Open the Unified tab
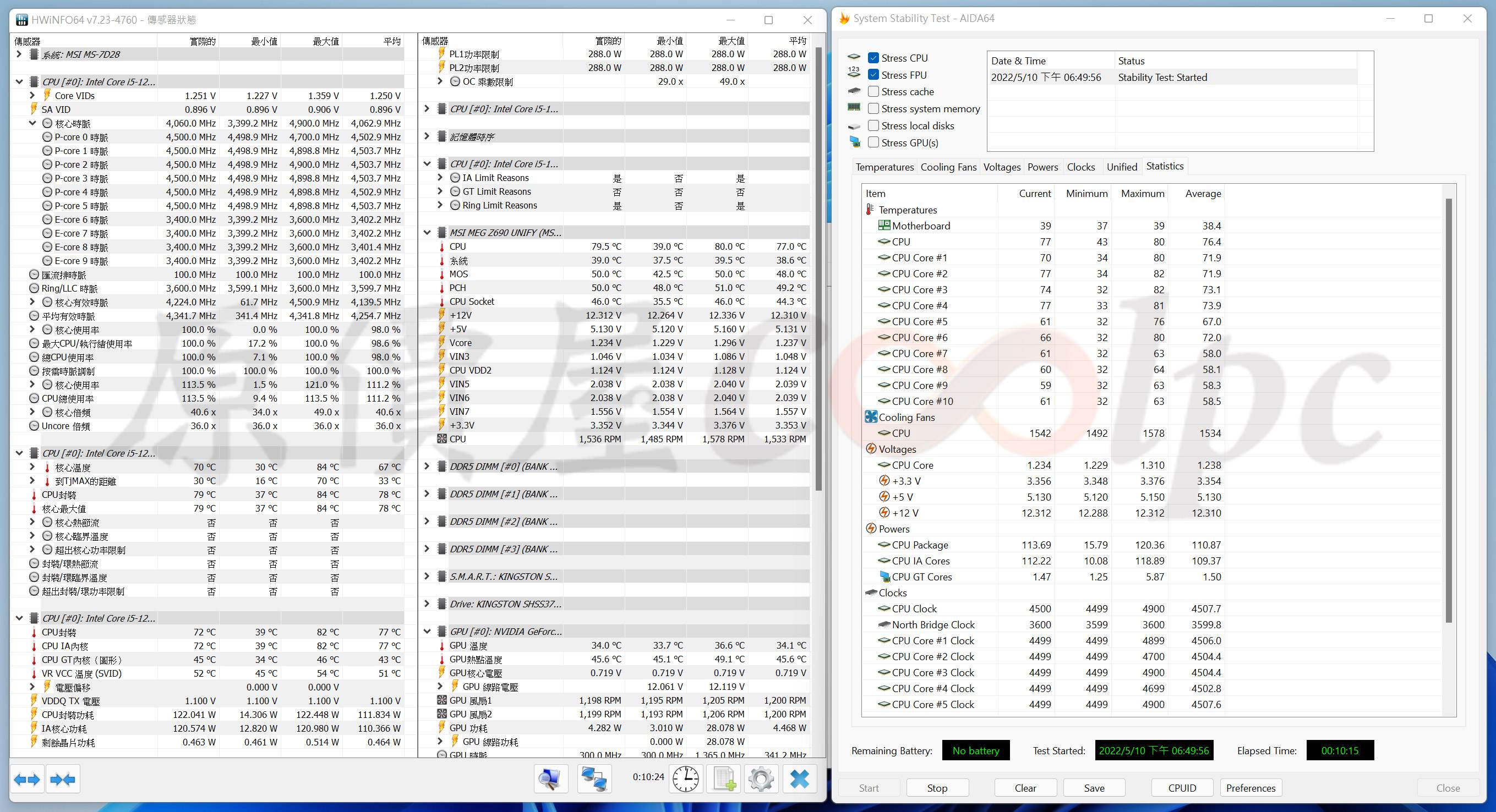1496x812 pixels. pos(1121,167)
